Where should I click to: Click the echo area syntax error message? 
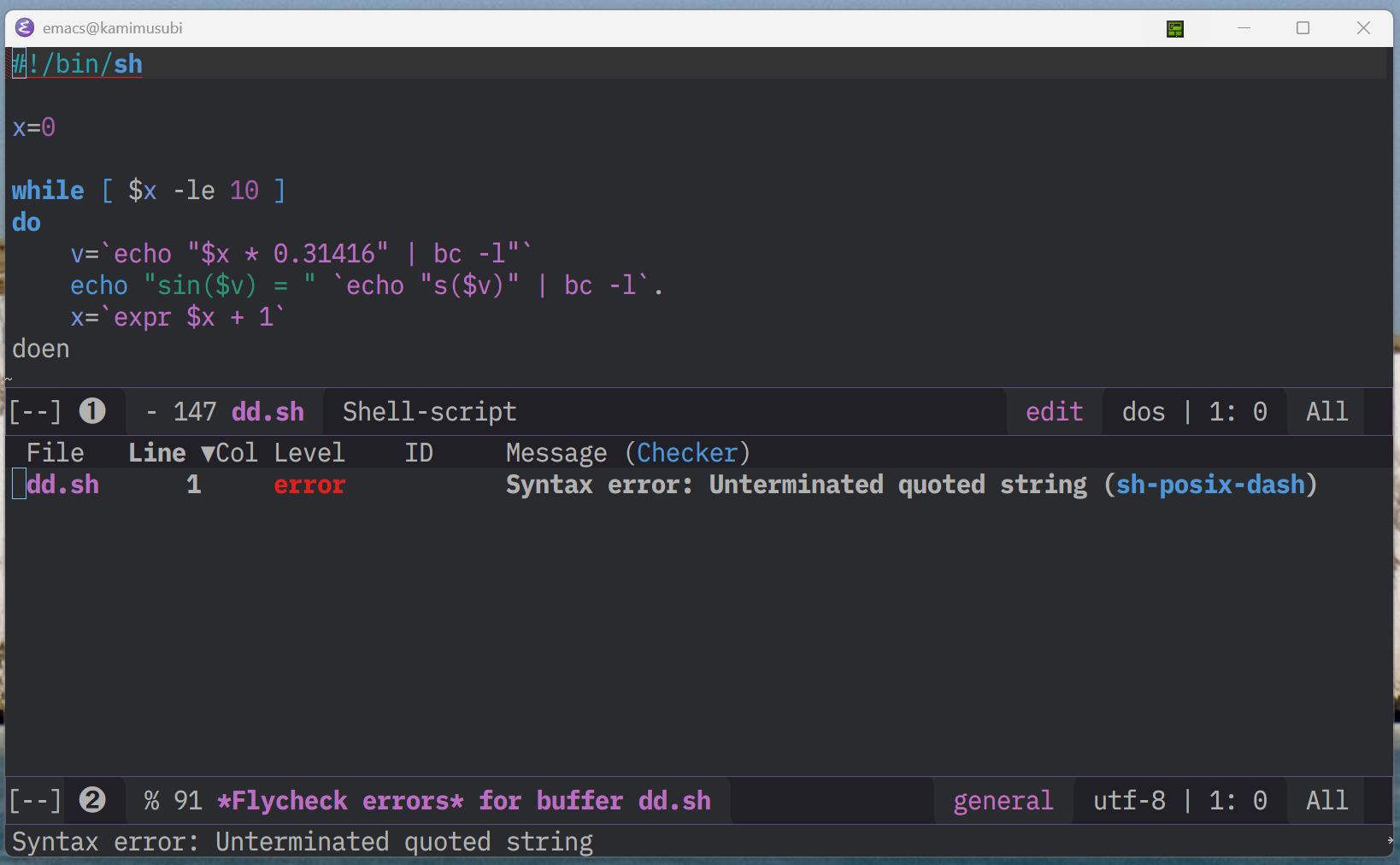(303, 842)
